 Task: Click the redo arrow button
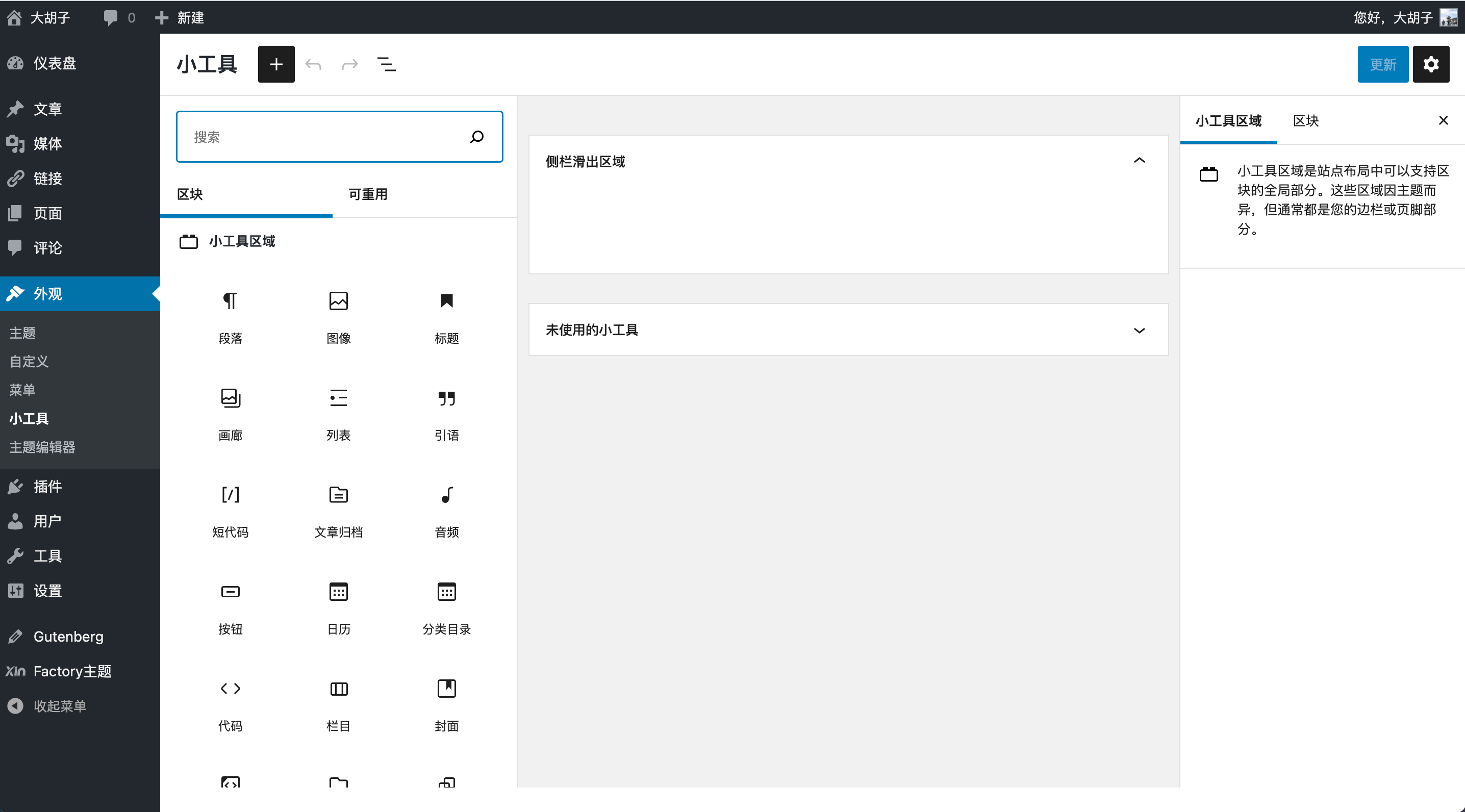pyautogui.click(x=349, y=64)
